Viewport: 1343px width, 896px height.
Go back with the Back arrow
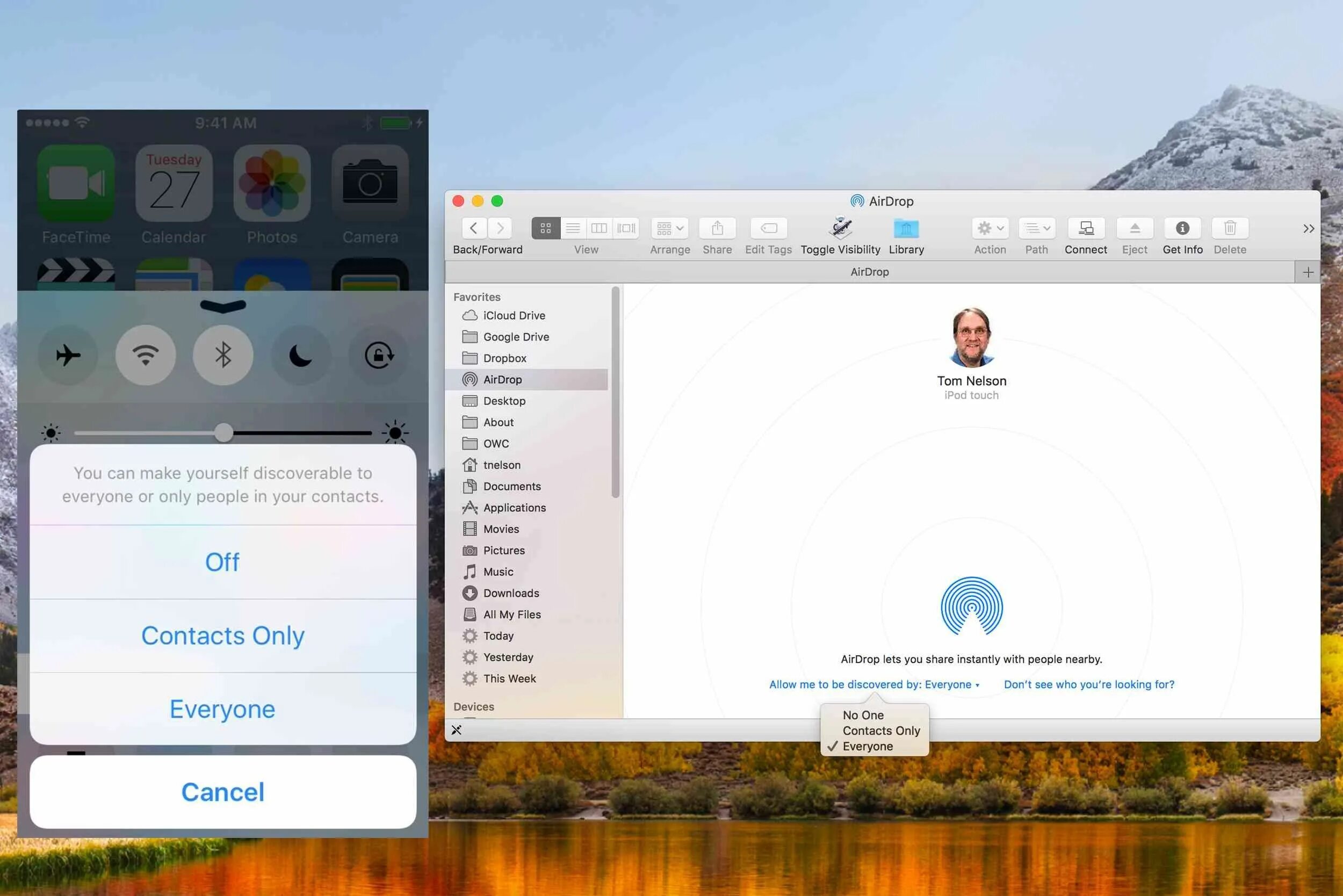pyautogui.click(x=474, y=229)
